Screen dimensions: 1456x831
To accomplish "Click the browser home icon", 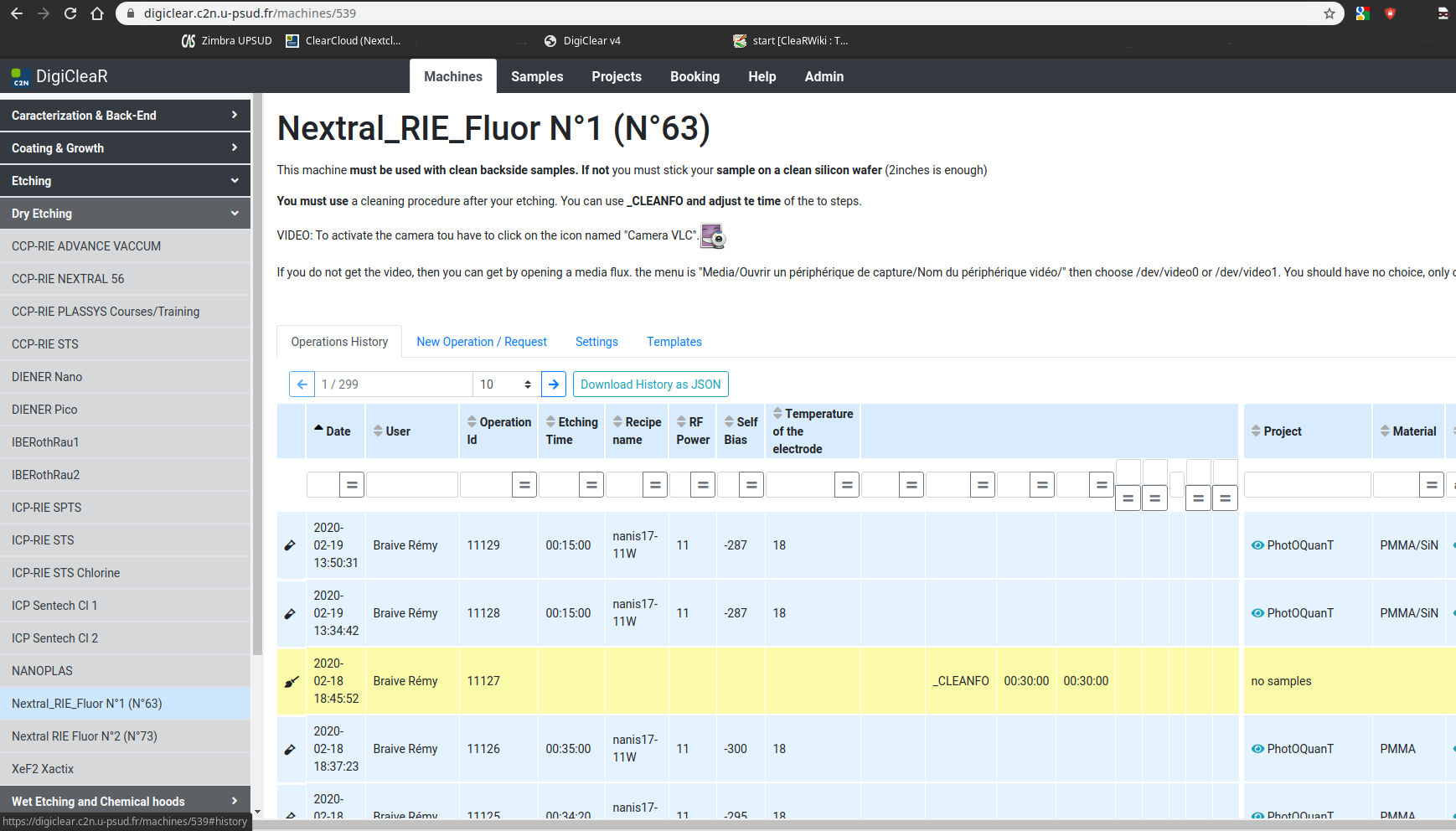I will point(97,13).
